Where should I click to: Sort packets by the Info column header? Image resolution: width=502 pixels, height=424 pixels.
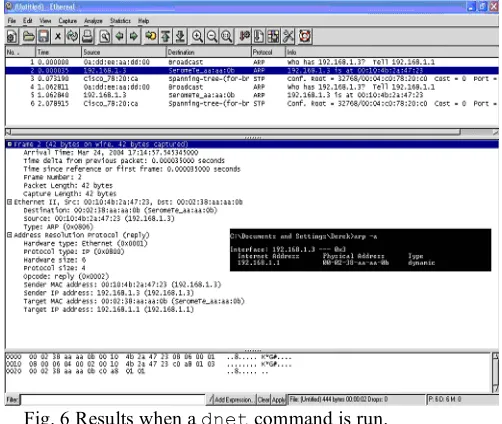click(392, 52)
